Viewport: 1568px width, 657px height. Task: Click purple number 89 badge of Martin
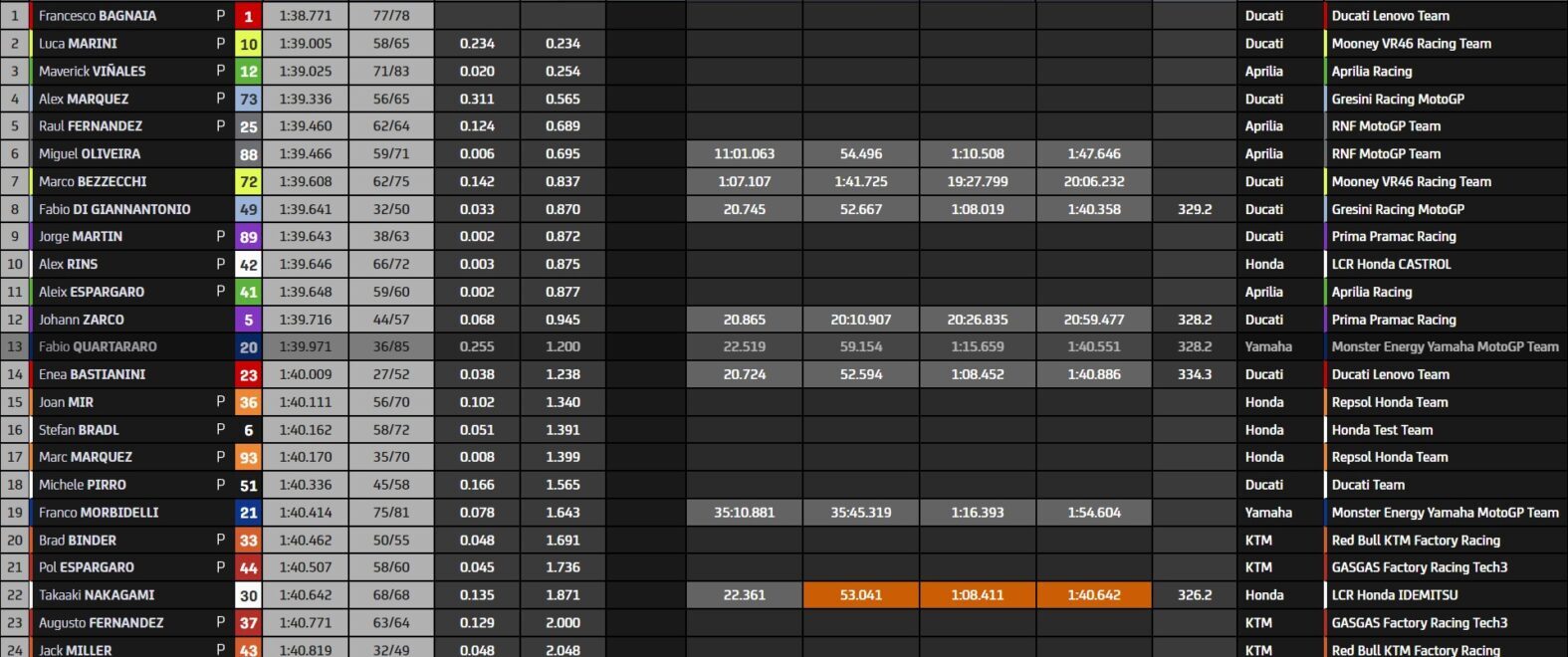249,237
